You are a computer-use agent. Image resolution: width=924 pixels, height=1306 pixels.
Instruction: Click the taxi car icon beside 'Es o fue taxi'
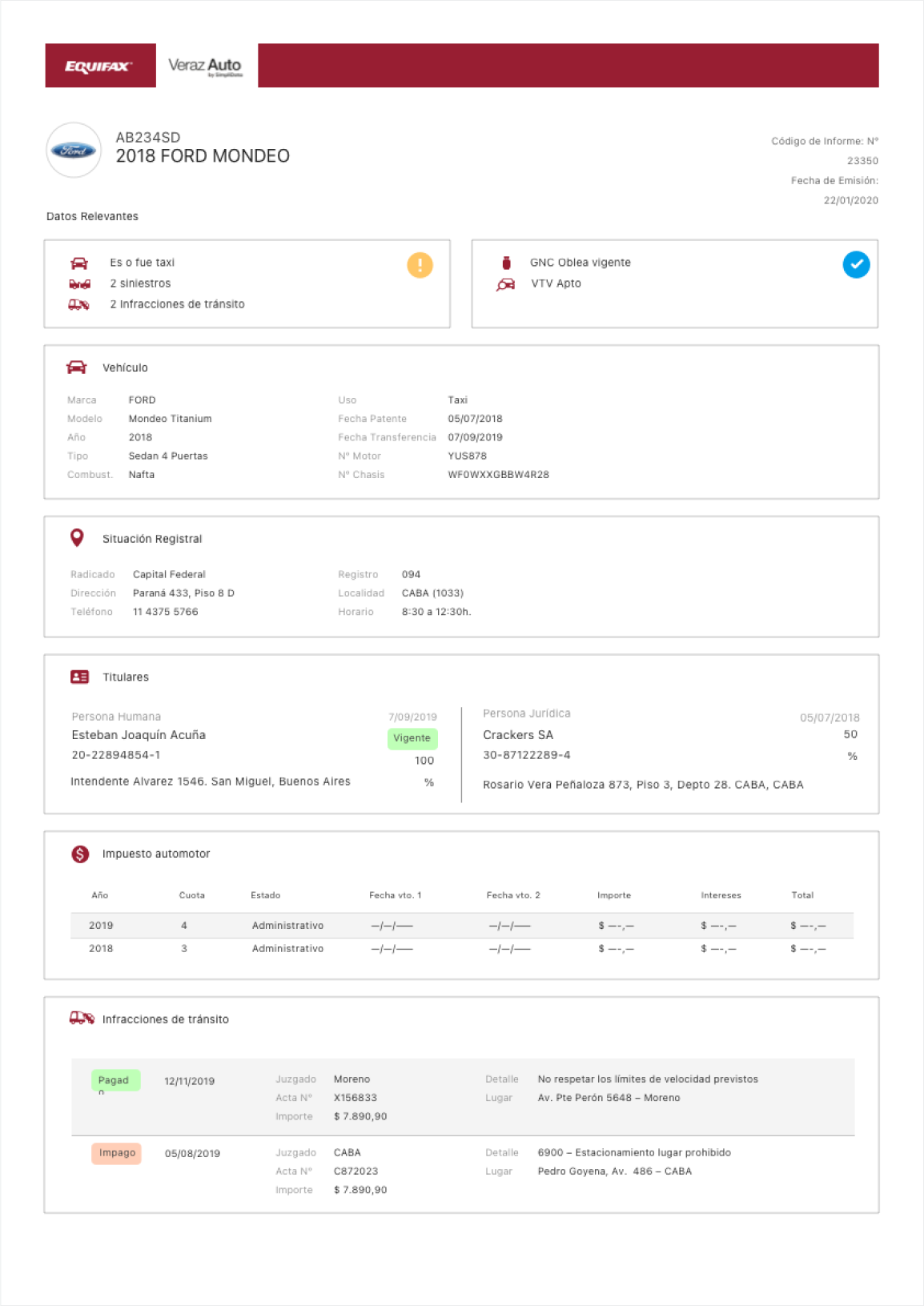pos(79,263)
